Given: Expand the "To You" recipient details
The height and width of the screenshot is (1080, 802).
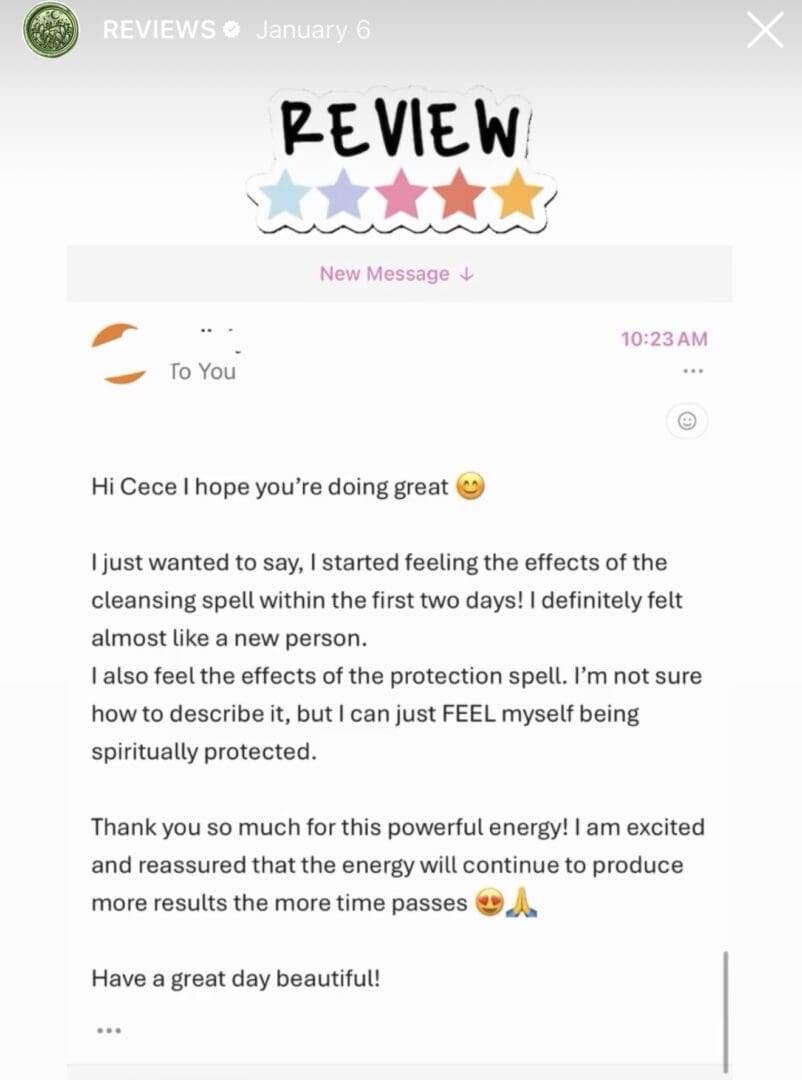Looking at the screenshot, I should coord(202,371).
